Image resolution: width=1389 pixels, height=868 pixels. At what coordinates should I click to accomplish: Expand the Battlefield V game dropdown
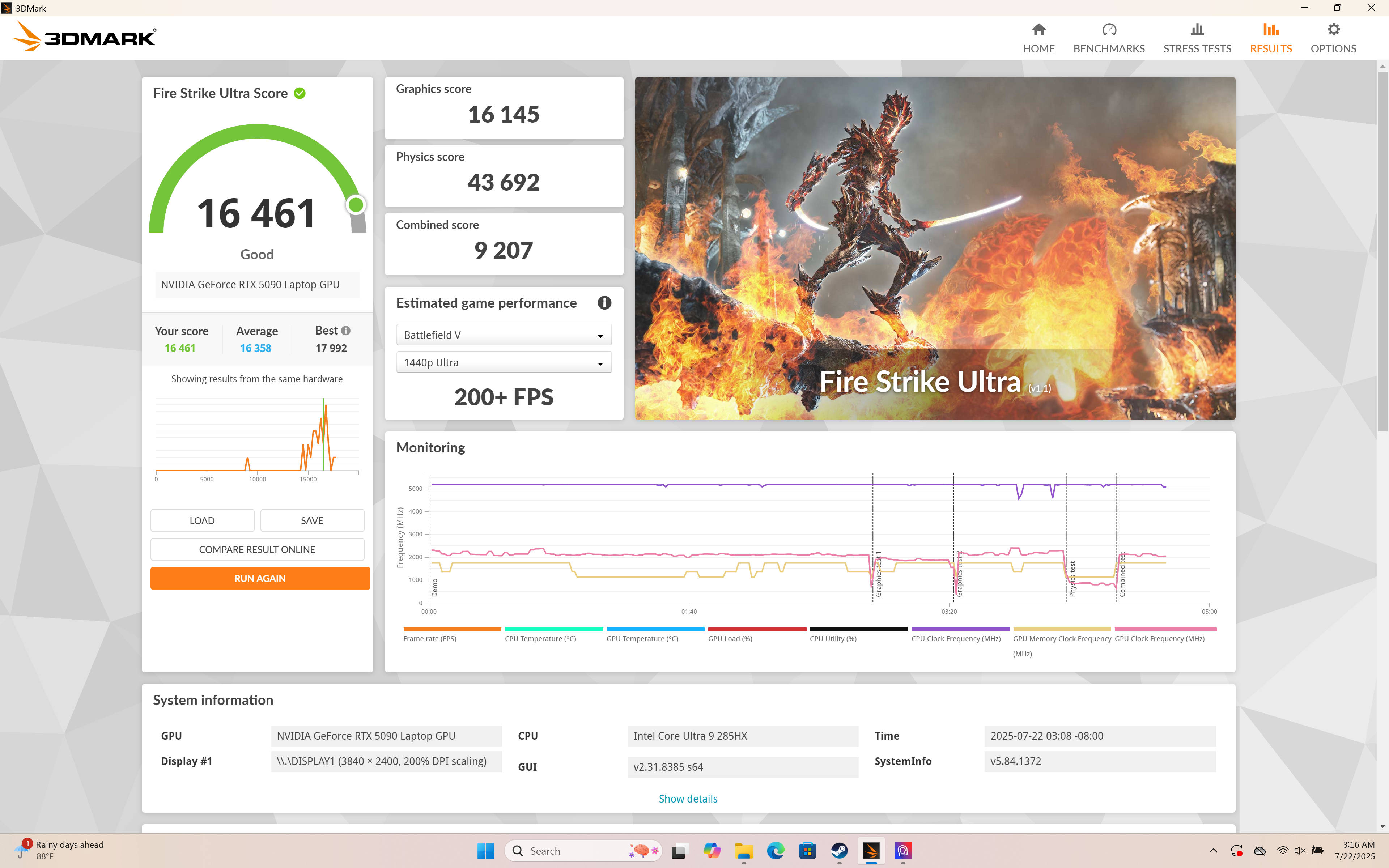pyautogui.click(x=504, y=335)
